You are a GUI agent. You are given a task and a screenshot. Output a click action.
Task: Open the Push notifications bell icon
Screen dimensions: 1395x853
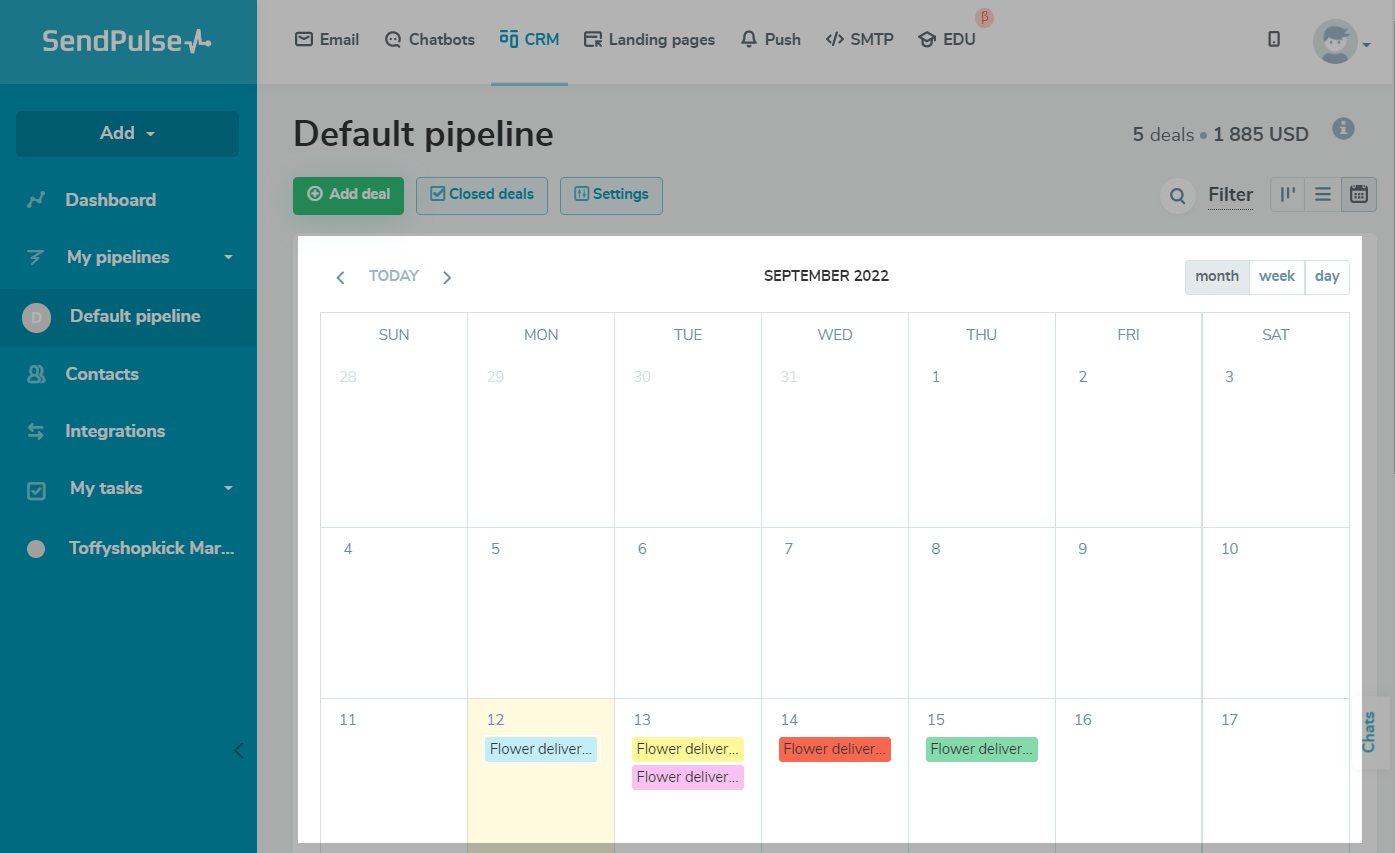748,38
